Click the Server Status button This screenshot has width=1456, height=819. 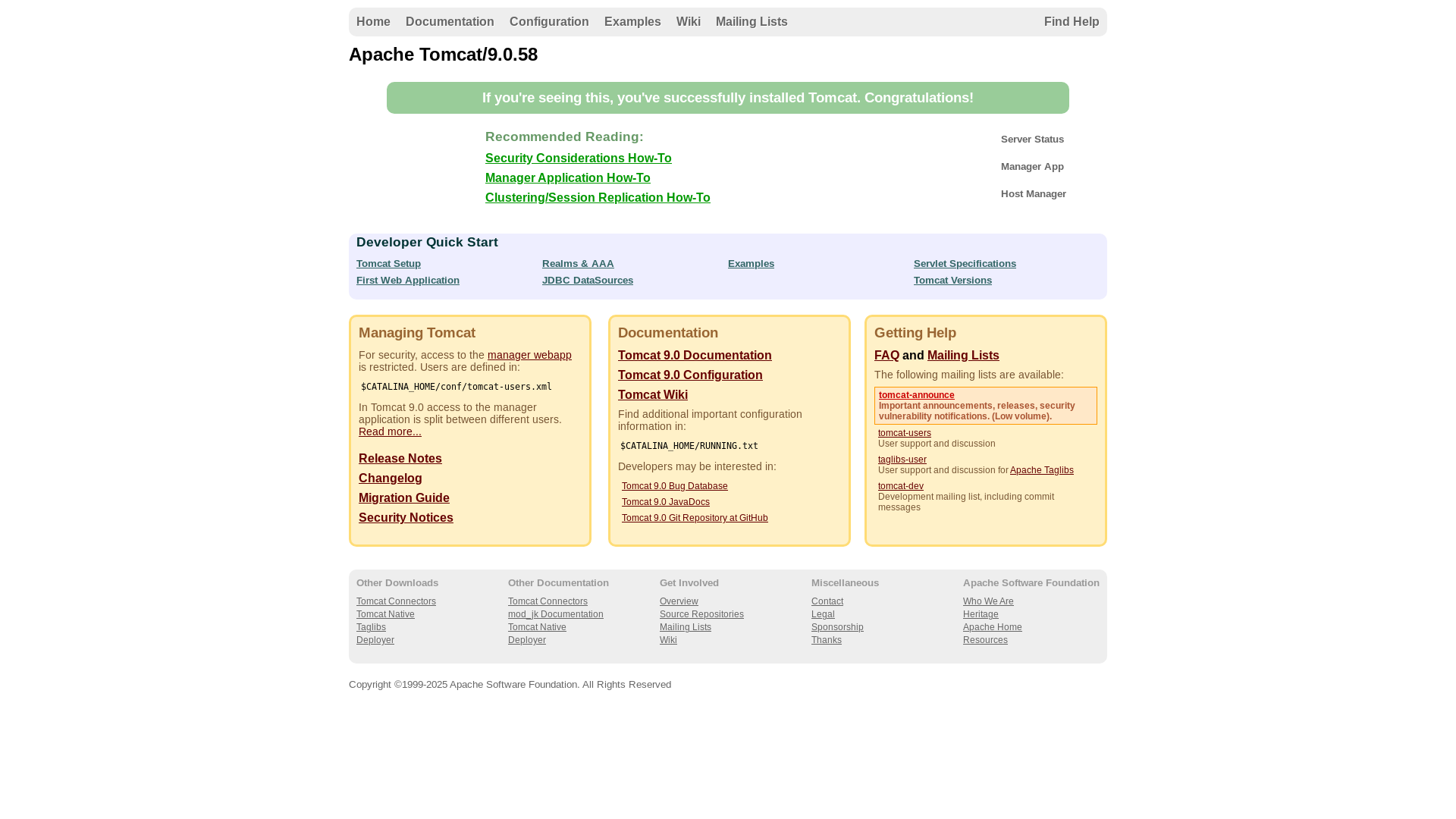click(1032, 140)
